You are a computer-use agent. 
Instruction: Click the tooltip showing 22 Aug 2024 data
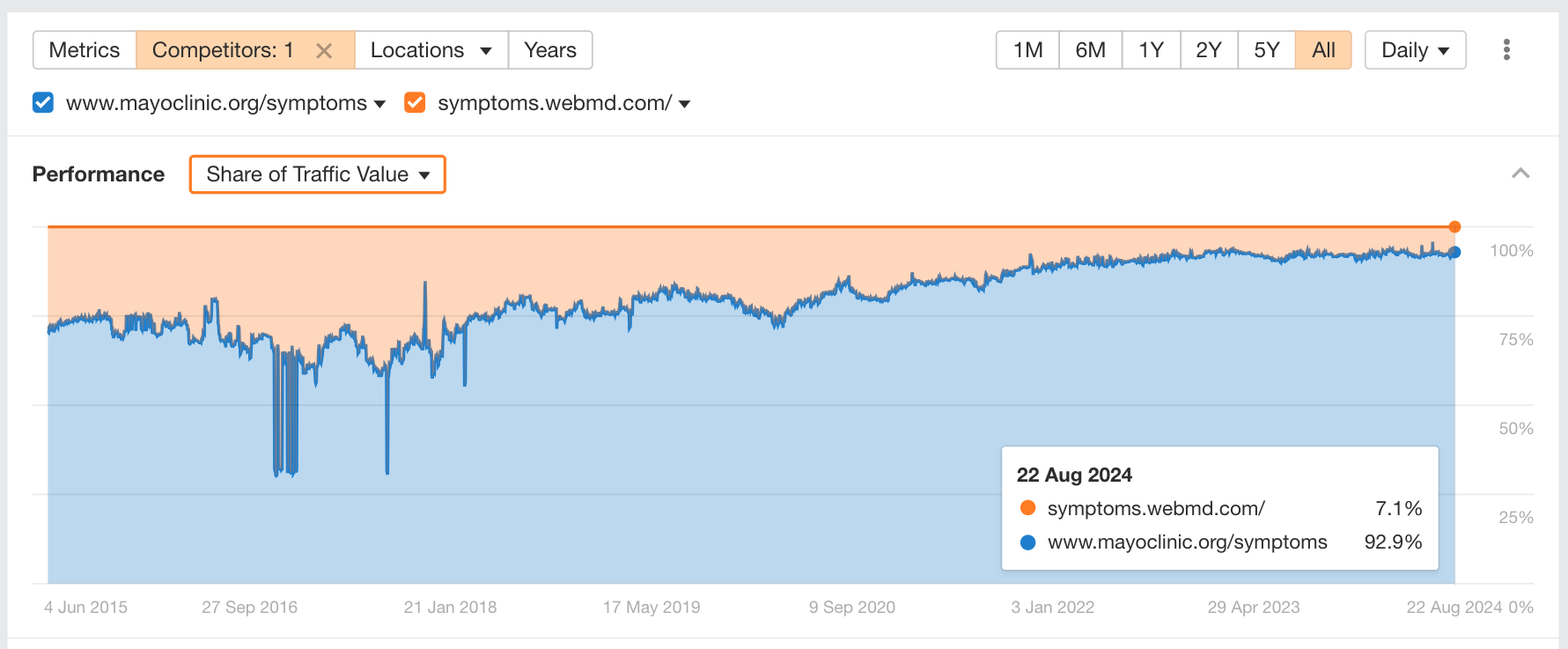(1219, 509)
